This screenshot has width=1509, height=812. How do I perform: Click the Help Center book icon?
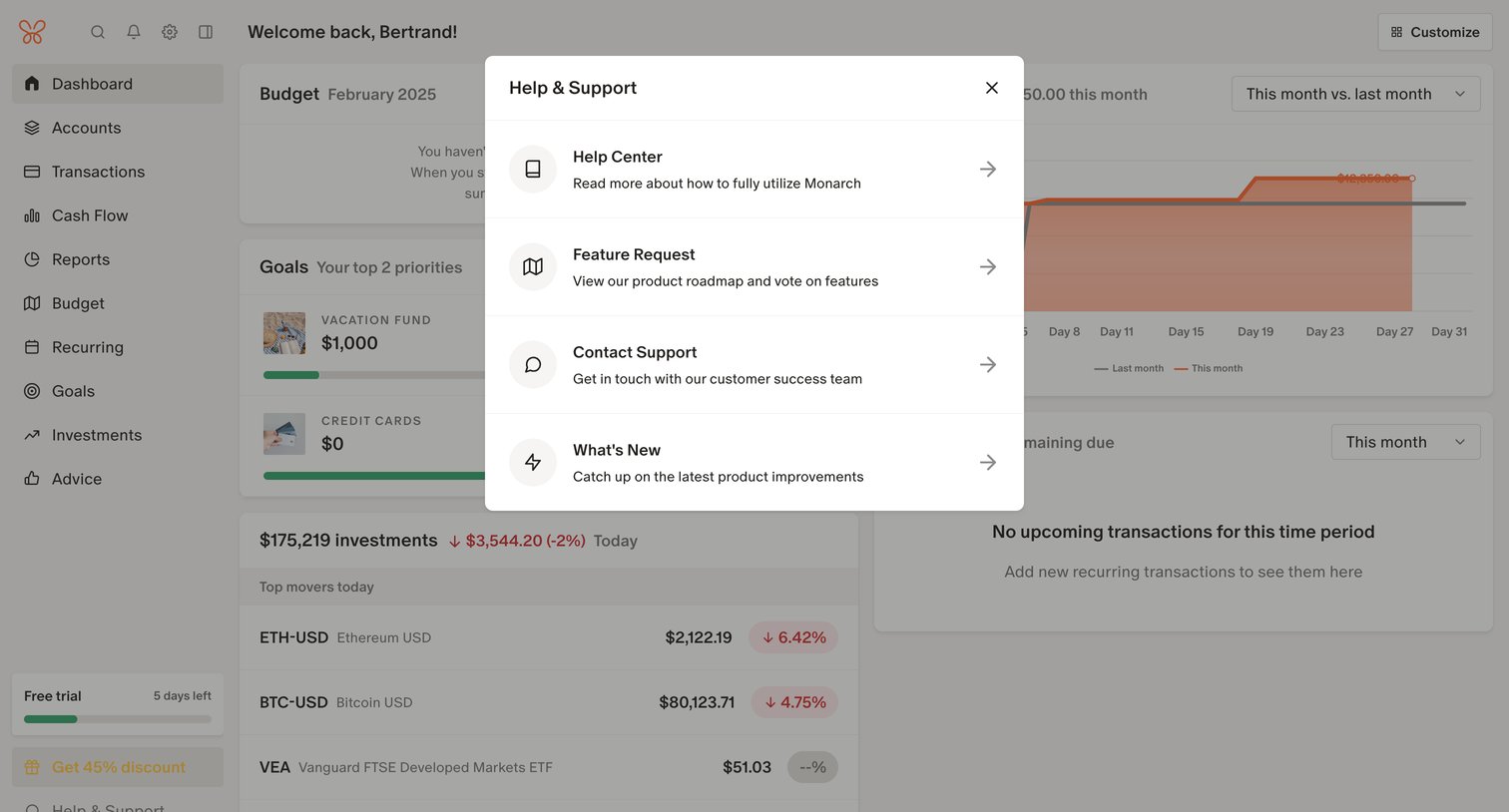tap(533, 170)
